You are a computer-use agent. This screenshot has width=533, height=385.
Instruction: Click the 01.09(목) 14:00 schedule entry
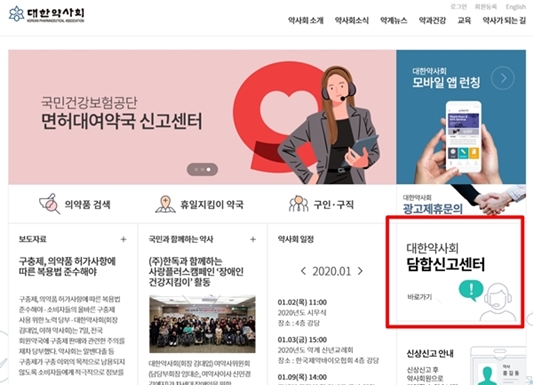[302, 377]
